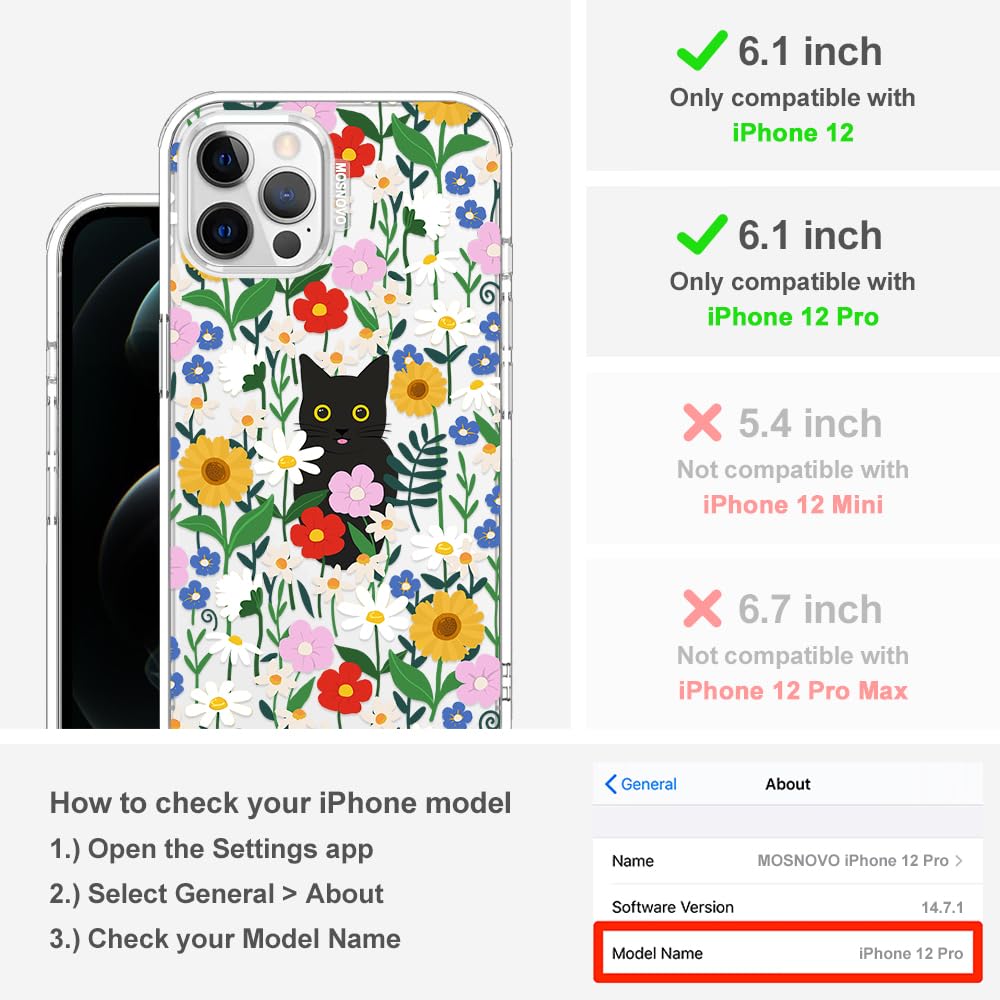This screenshot has height=1000, width=1000.
Task: Click the top camera lens on the phone
Action: pos(224,159)
